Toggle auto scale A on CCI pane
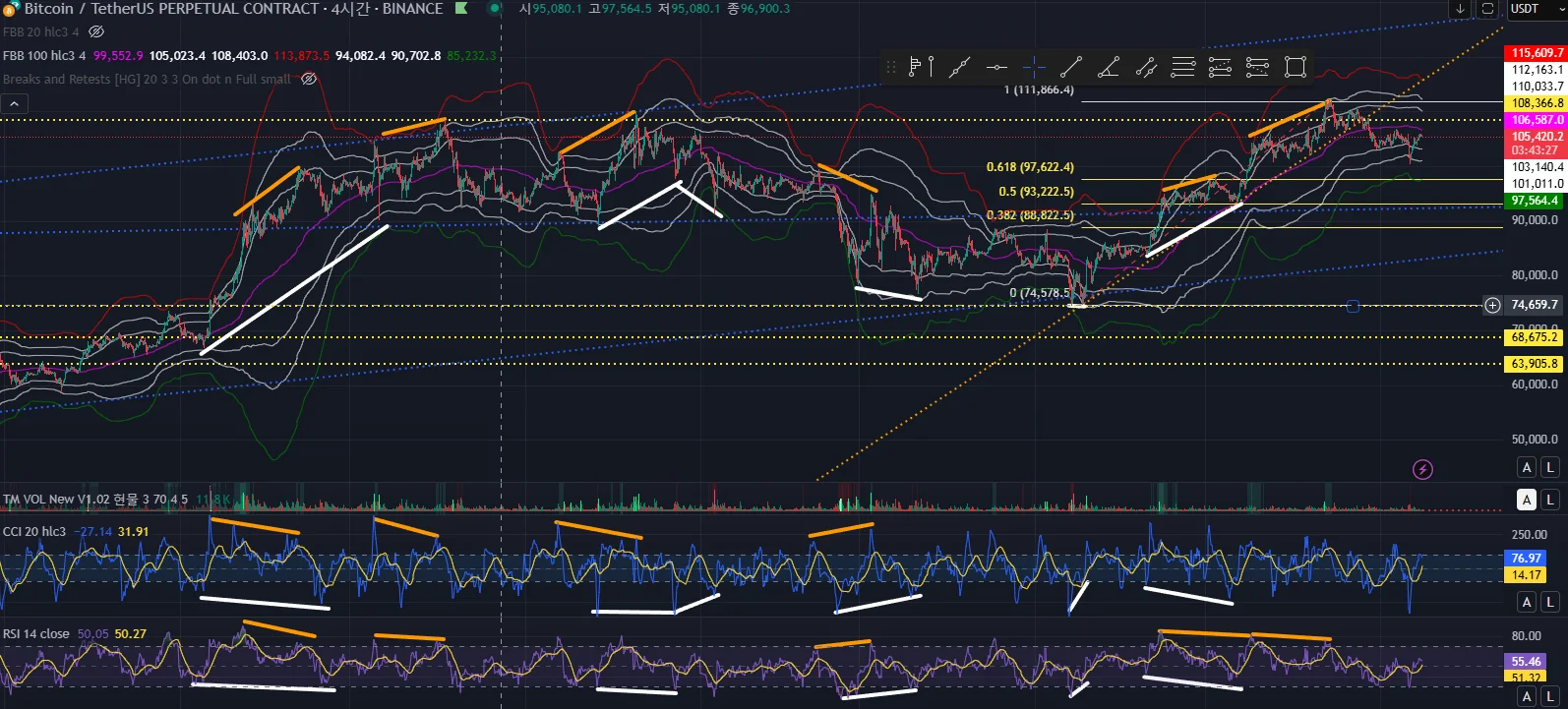The image size is (1568, 709). [1527, 601]
